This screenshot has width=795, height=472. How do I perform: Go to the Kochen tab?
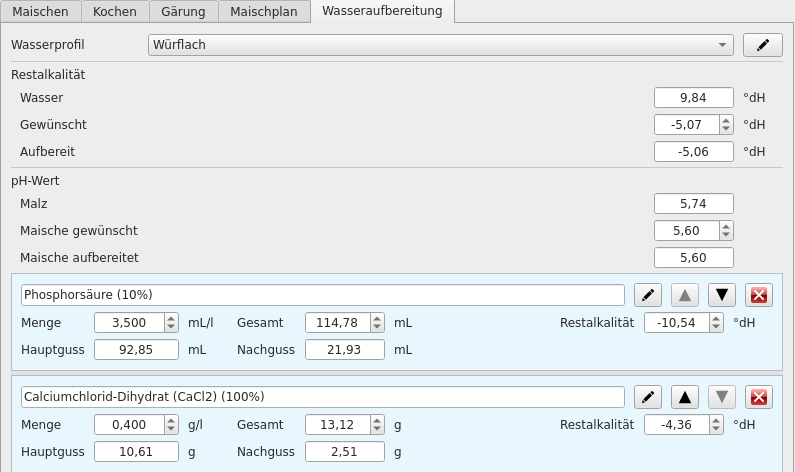click(115, 12)
